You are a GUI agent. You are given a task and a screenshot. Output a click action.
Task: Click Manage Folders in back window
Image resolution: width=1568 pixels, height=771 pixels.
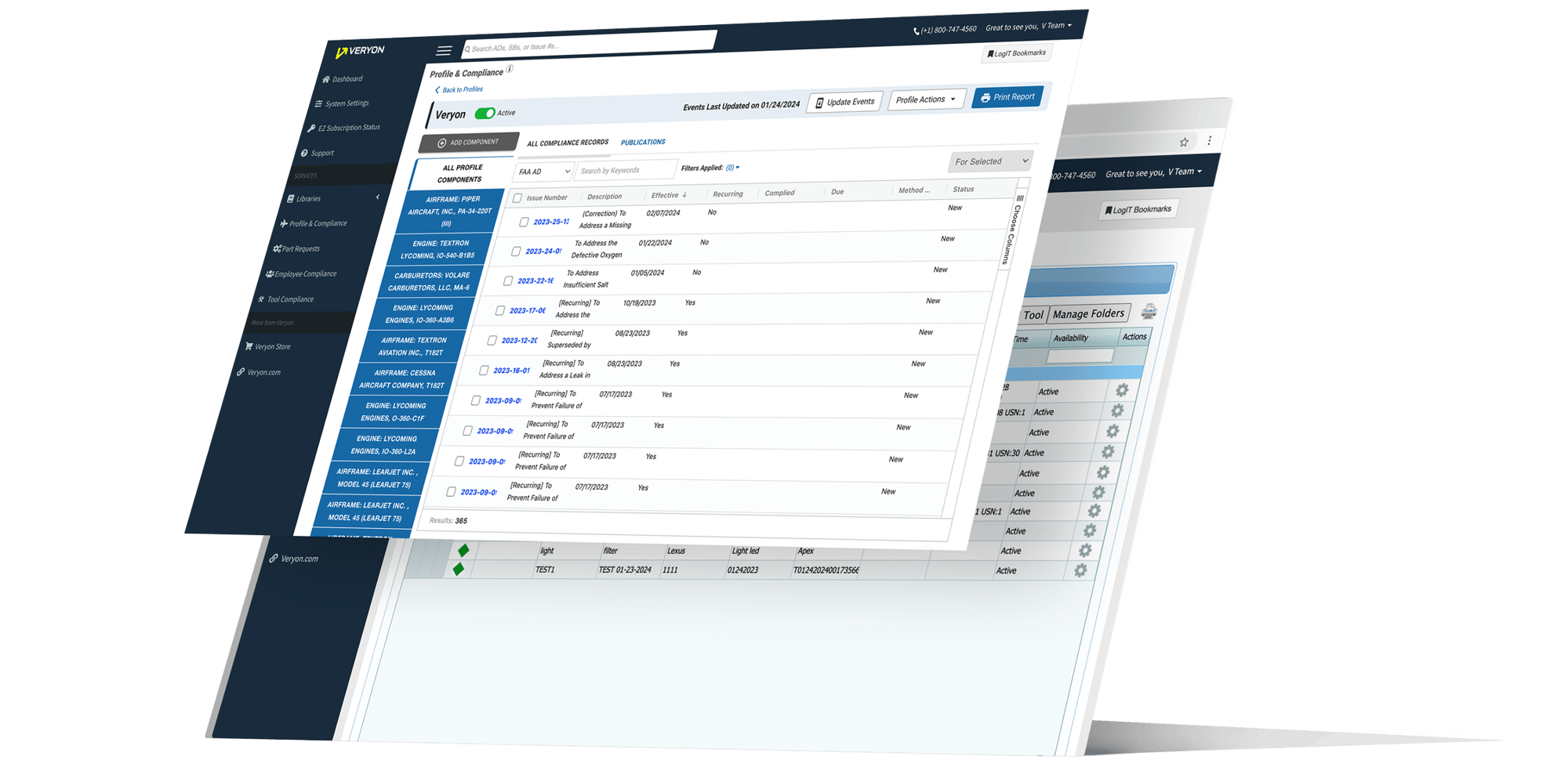1089,313
